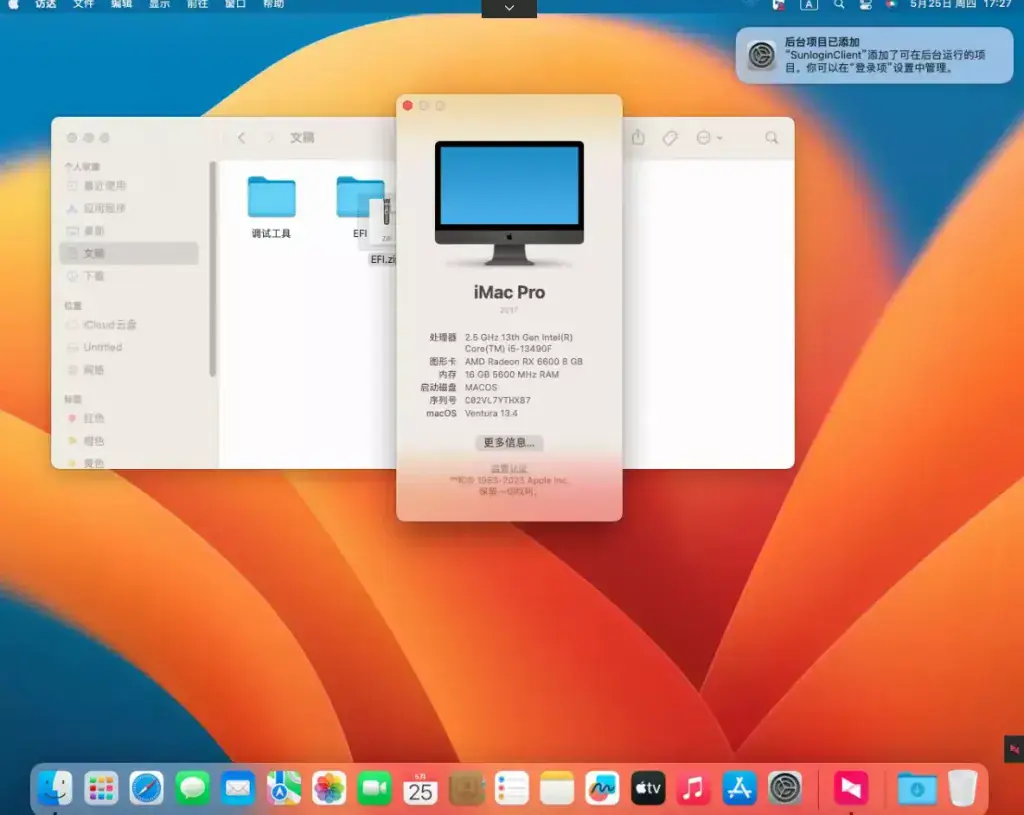Open the Trash in the Dock
The image size is (1024, 815).
(x=963, y=788)
